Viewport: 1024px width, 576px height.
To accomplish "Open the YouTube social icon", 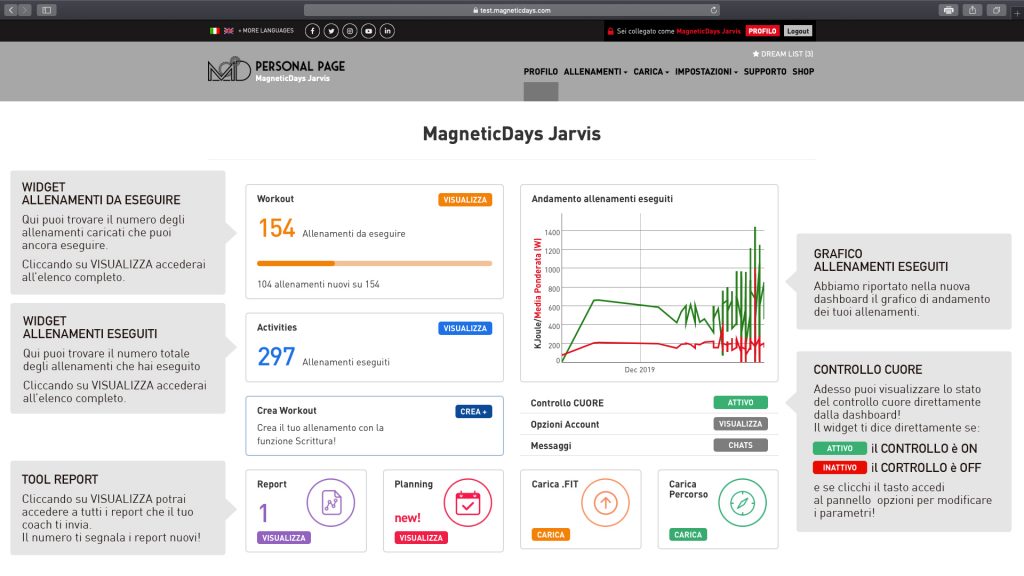I will click(x=368, y=31).
